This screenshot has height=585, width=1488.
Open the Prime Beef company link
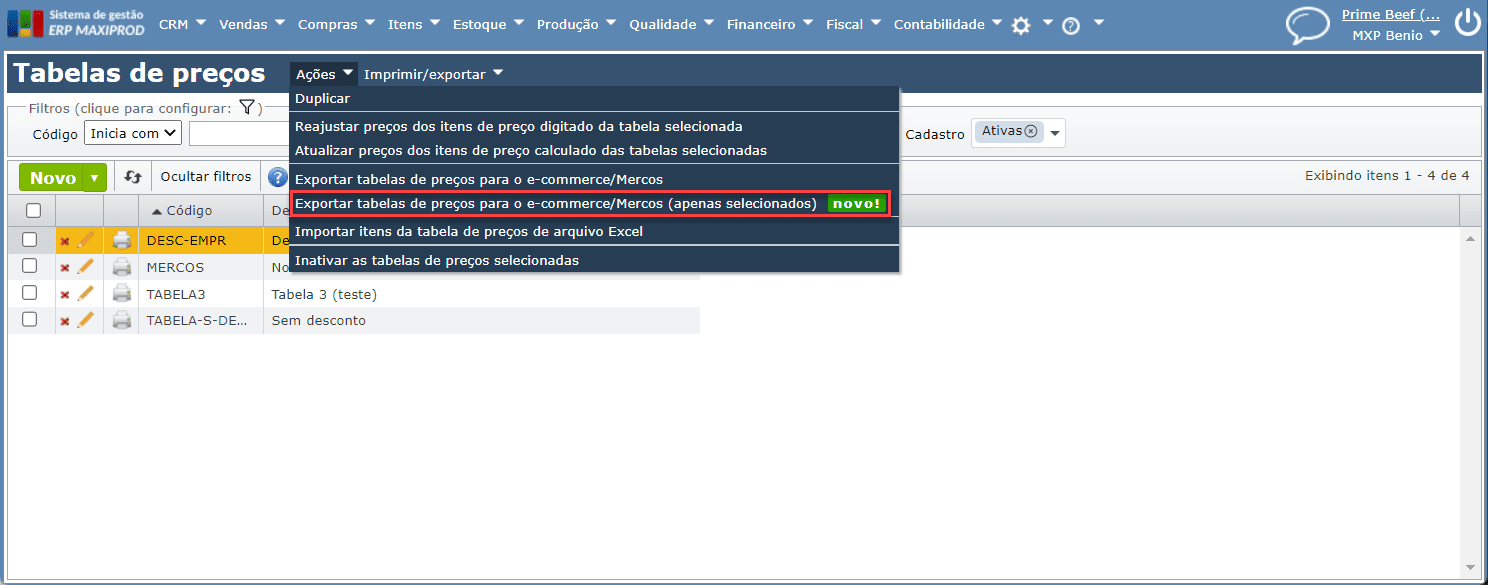click(x=1391, y=14)
